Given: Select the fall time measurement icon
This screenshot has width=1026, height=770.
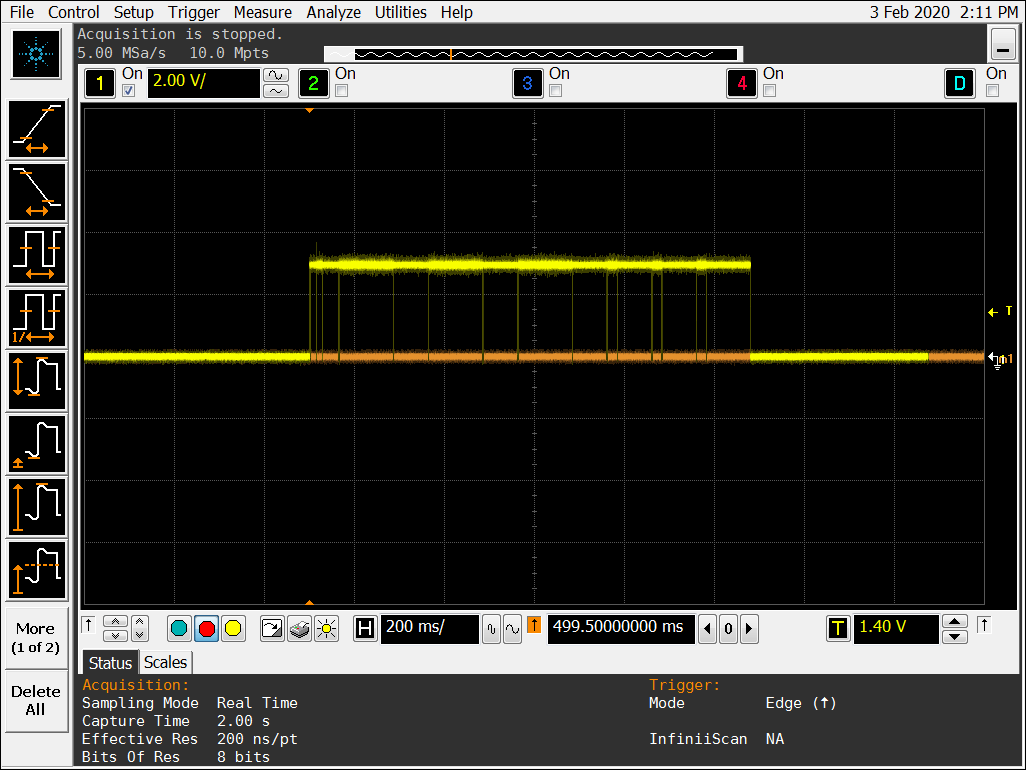Looking at the screenshot, I should coord(37,192).
